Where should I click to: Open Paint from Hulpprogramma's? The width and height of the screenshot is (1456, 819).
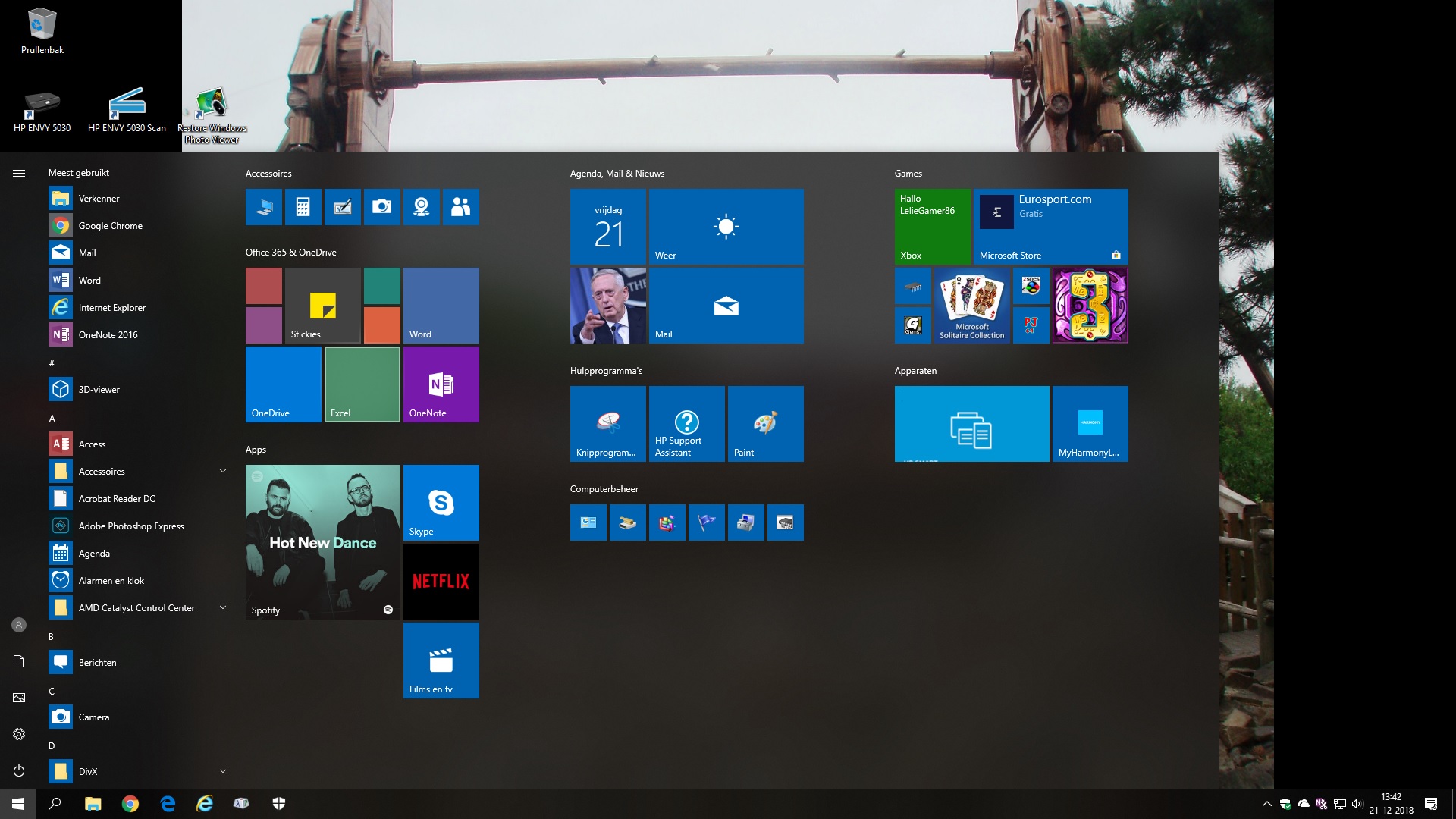[765, 423]
